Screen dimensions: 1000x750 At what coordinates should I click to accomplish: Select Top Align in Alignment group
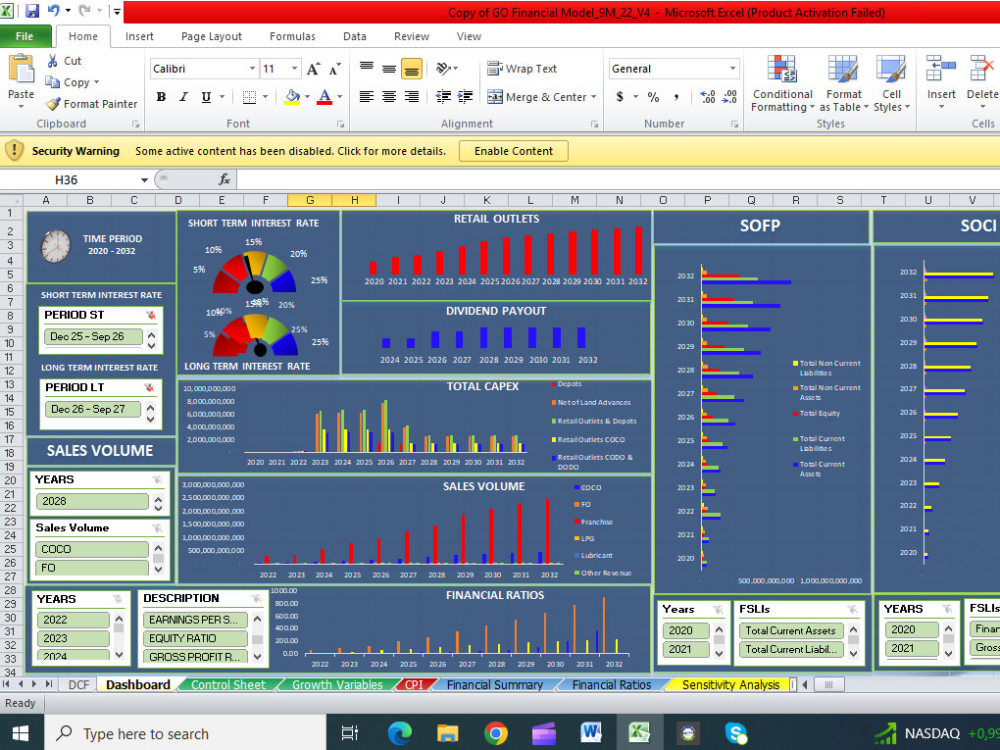tap(366, 66)
